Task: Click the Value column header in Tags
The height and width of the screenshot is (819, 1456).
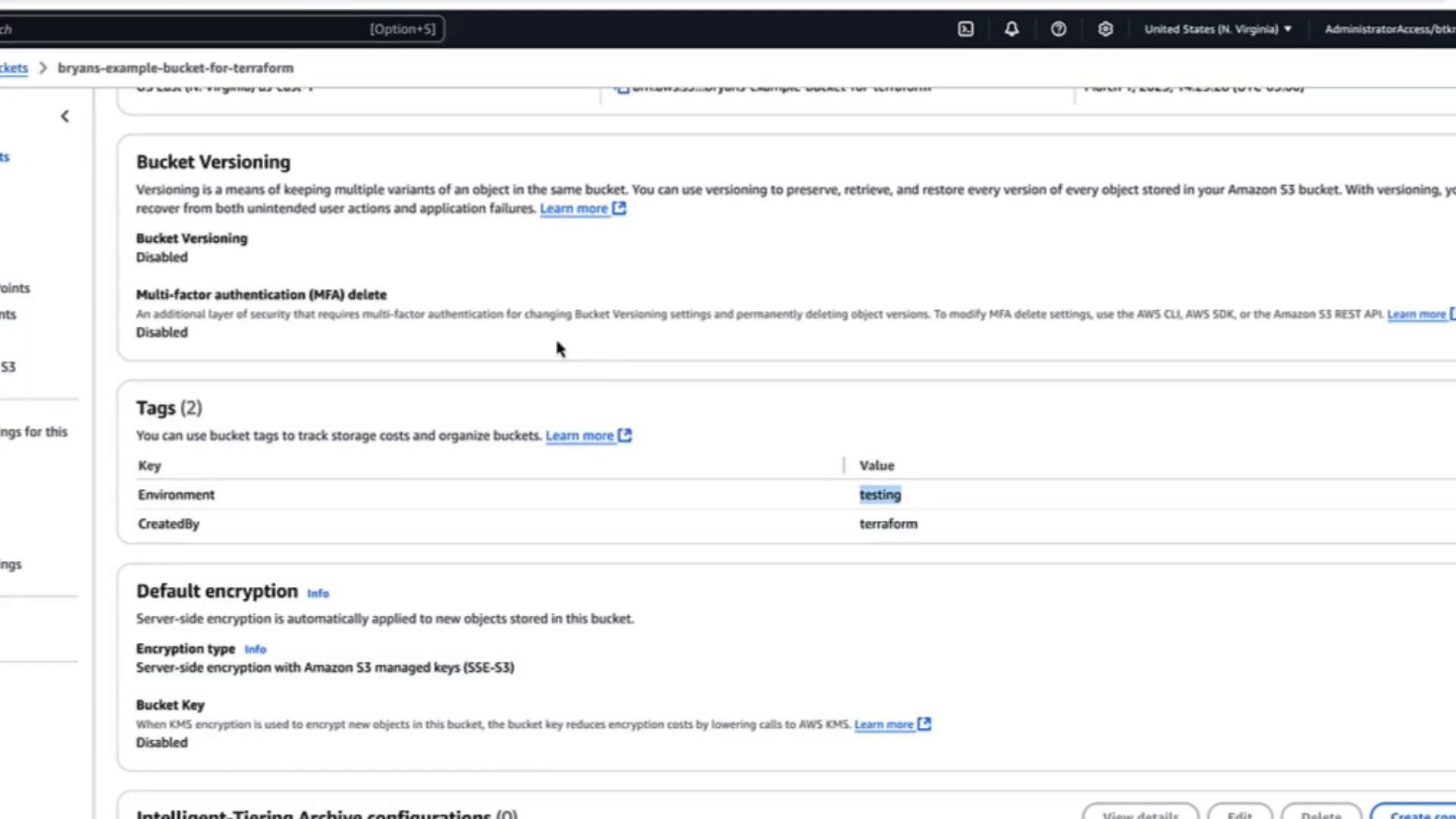Action: [877, 466]
